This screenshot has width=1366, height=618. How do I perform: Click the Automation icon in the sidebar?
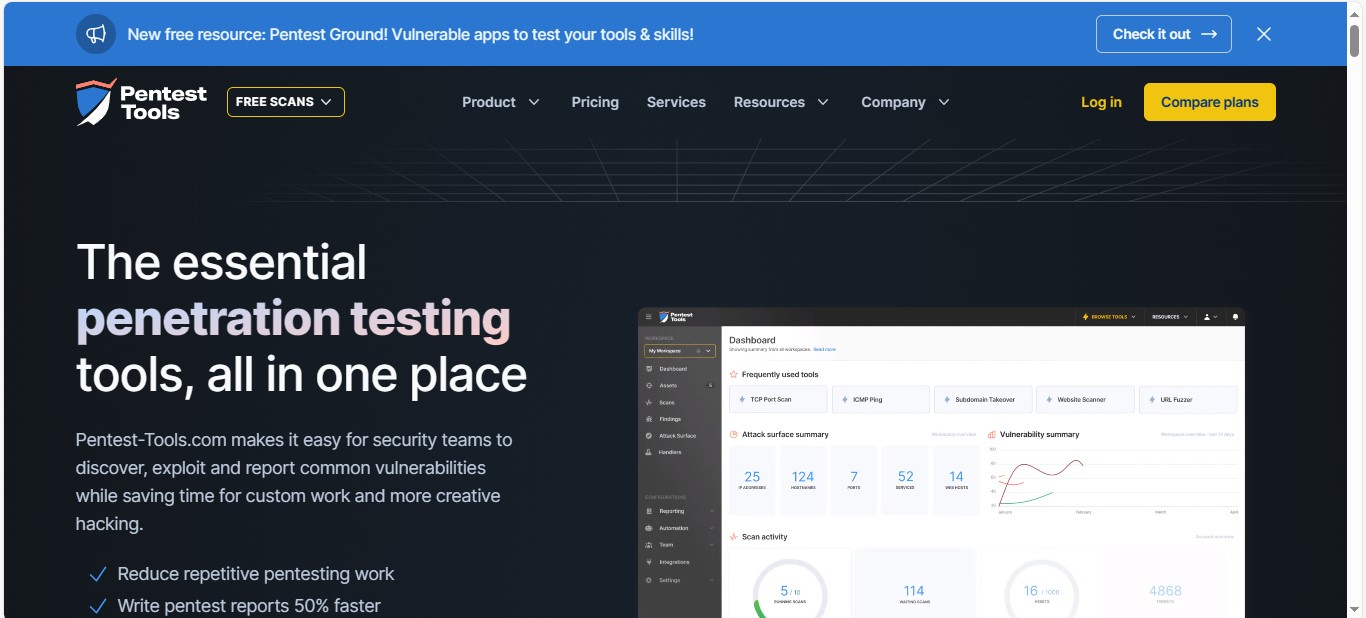coord(649,528)
